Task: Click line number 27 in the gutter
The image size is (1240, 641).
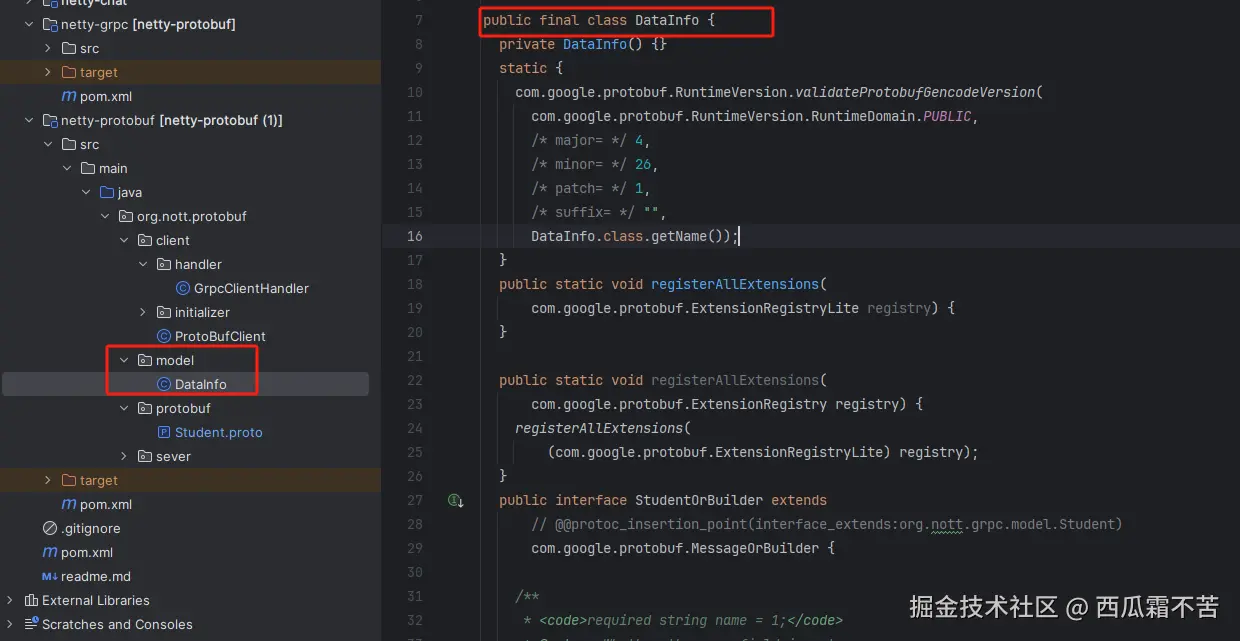Action: pos(414,500)
